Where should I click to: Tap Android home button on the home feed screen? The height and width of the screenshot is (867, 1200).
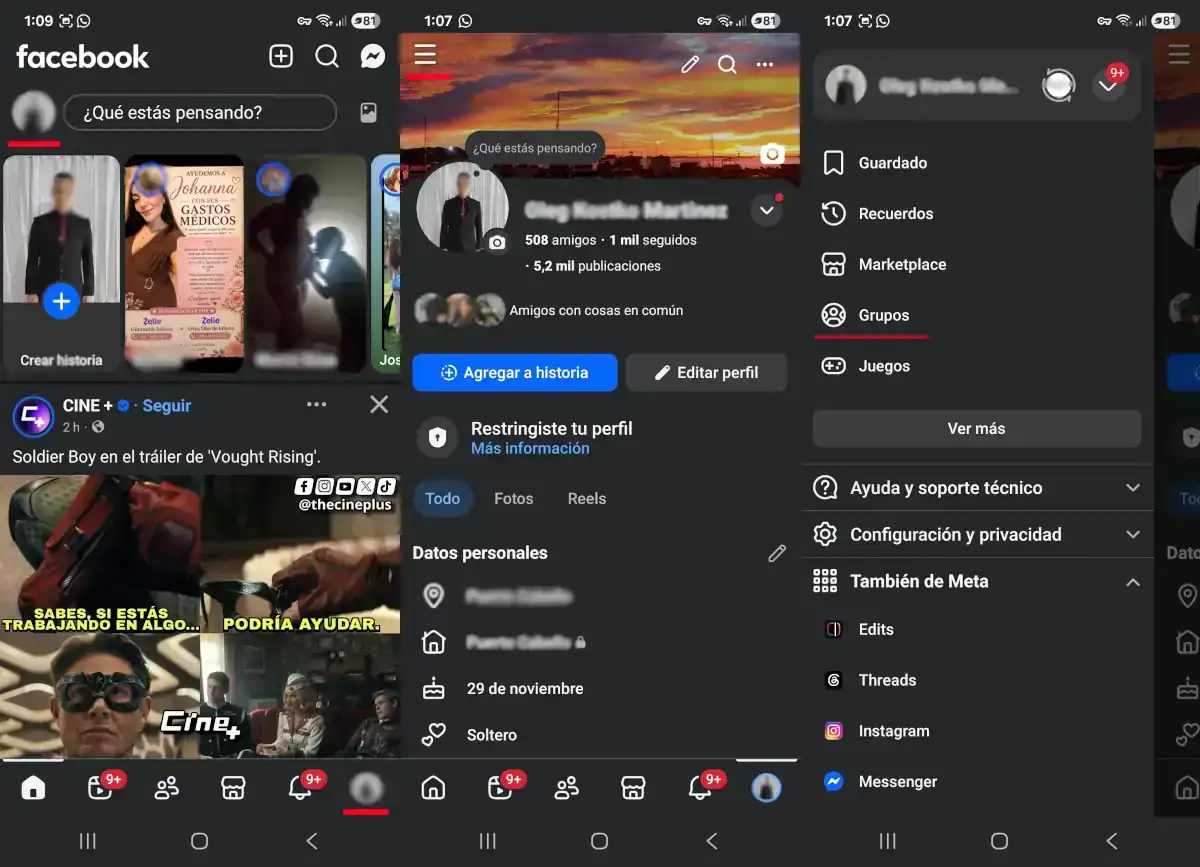point(199,841)
